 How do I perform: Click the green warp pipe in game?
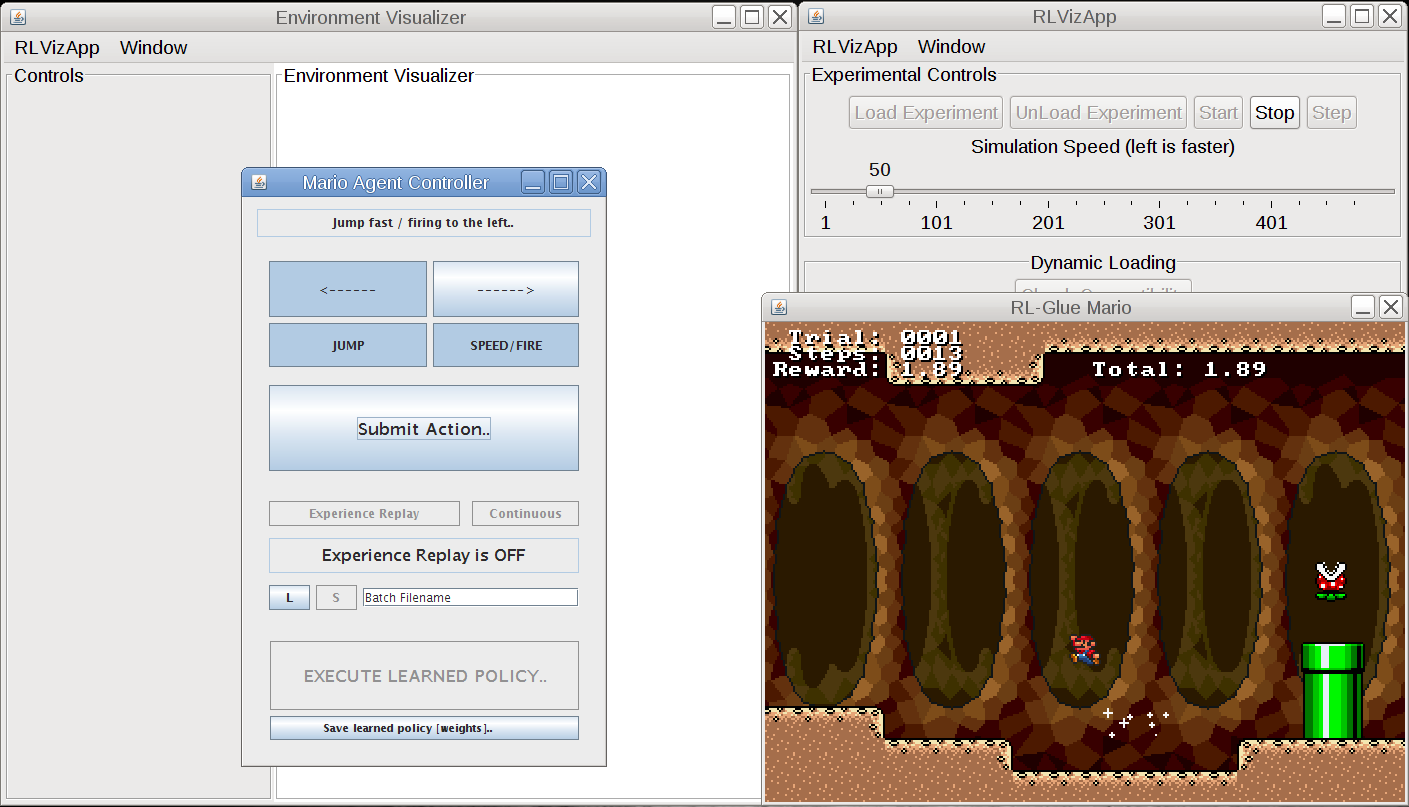(x=1332, y=691)
